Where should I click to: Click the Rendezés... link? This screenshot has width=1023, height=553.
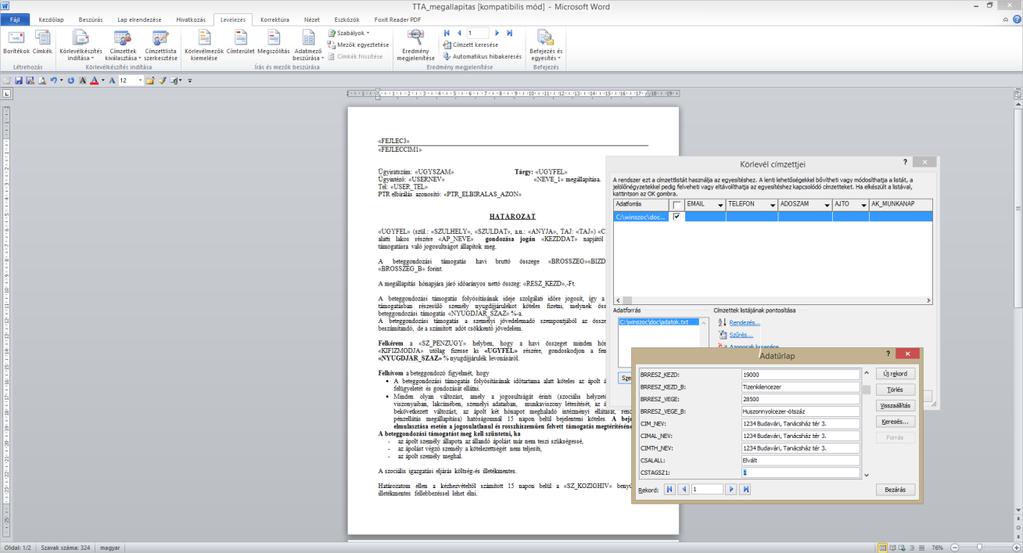(744, 323)
